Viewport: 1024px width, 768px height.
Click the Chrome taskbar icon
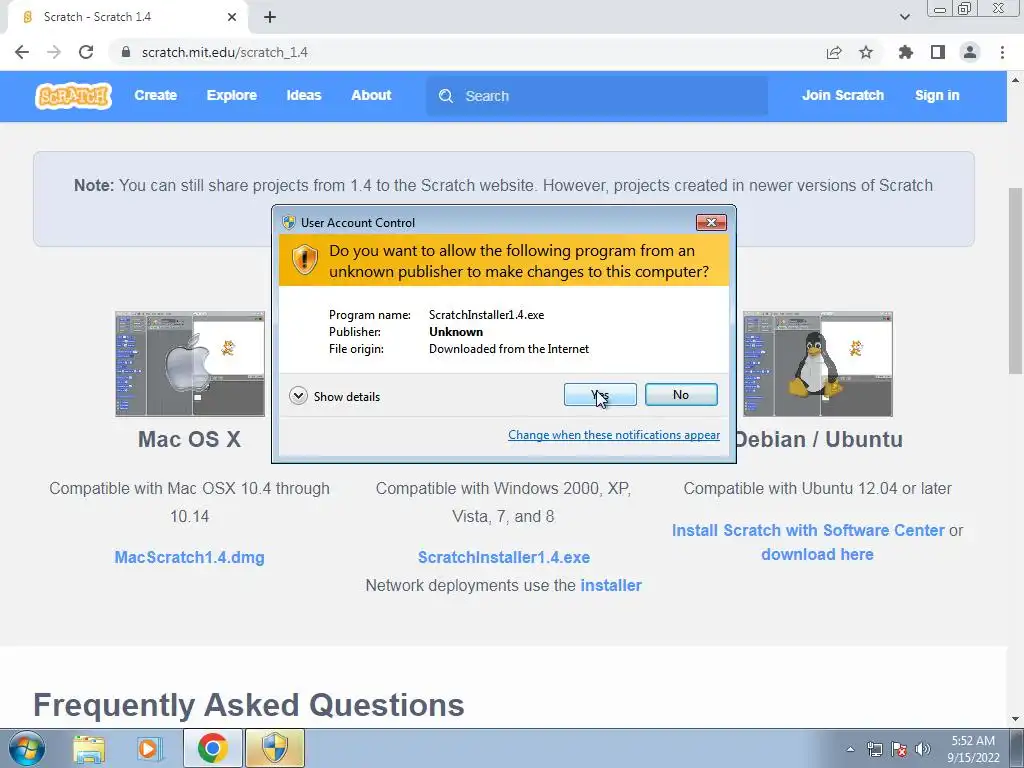tap(212, 748)
